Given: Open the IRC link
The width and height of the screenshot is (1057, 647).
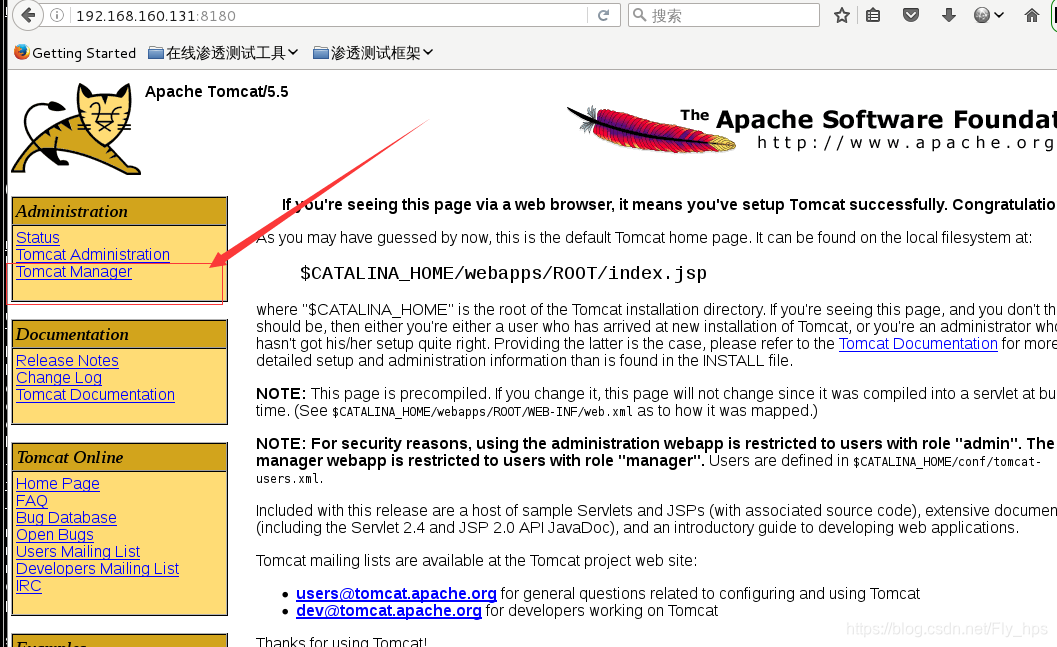Looking at the screenshot, I should (x=28, y=586).
